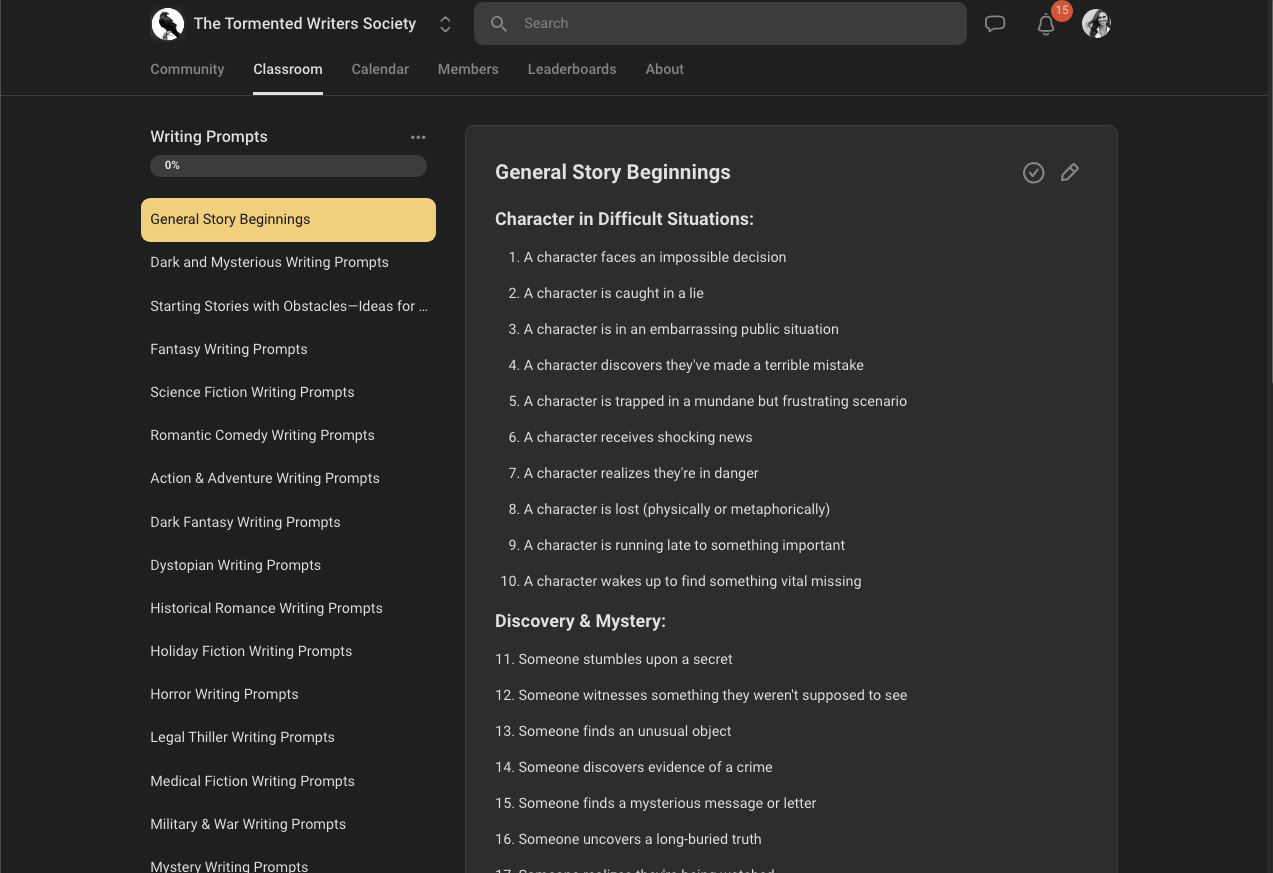Expand the community switcher chevrons
The image size is (1273, 873).
click(445, 24)
